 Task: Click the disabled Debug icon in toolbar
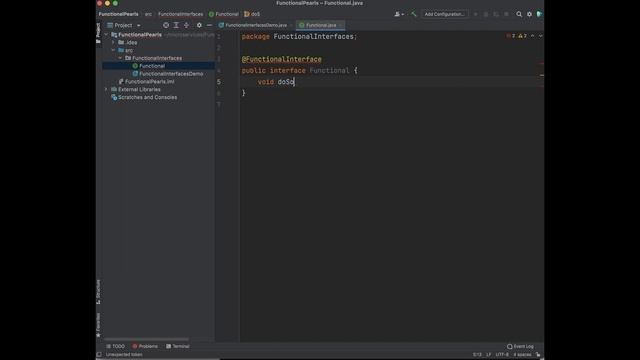pos(486,14)
